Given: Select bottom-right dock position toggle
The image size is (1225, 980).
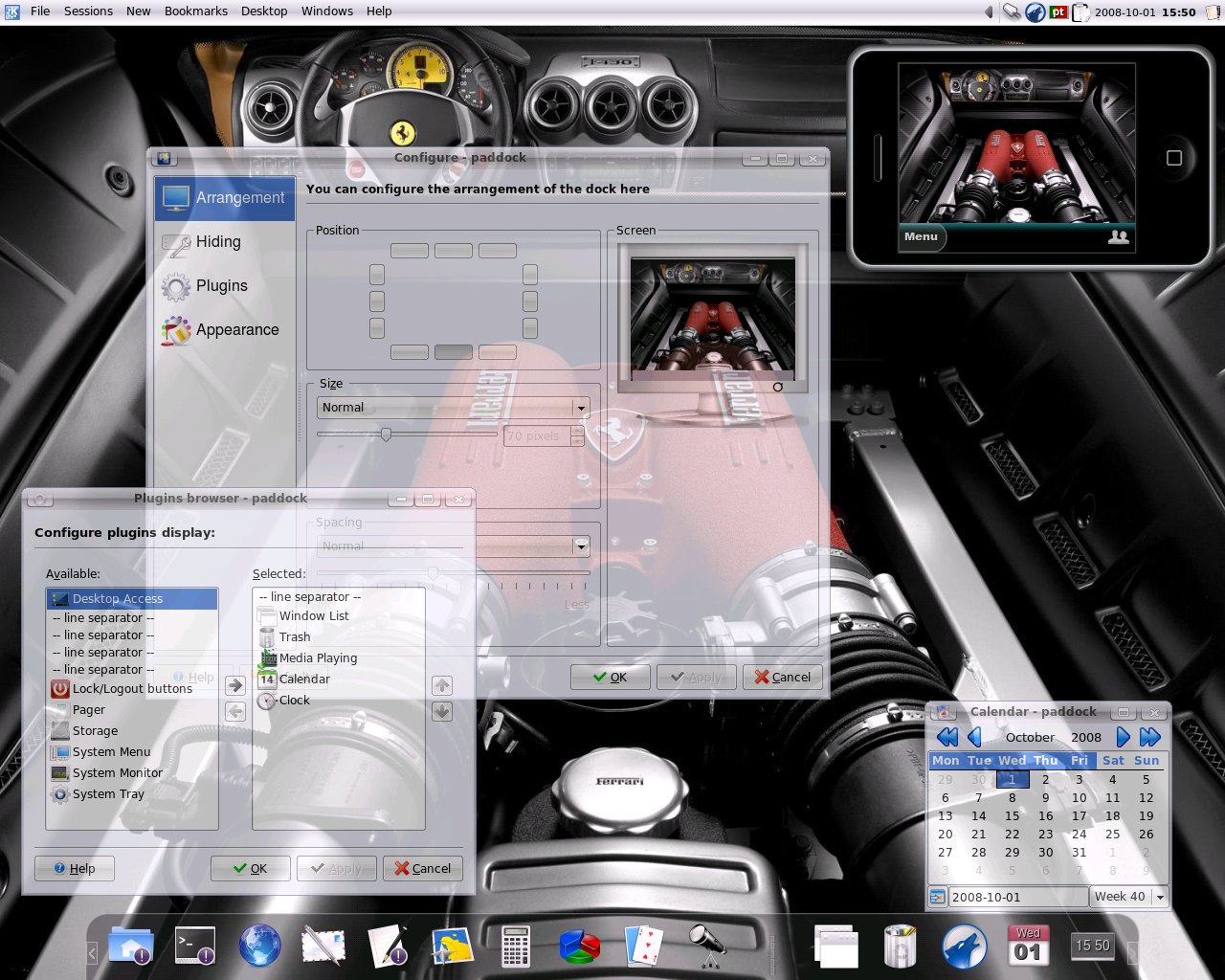Looking at the screenshot, I should [498, 352].
